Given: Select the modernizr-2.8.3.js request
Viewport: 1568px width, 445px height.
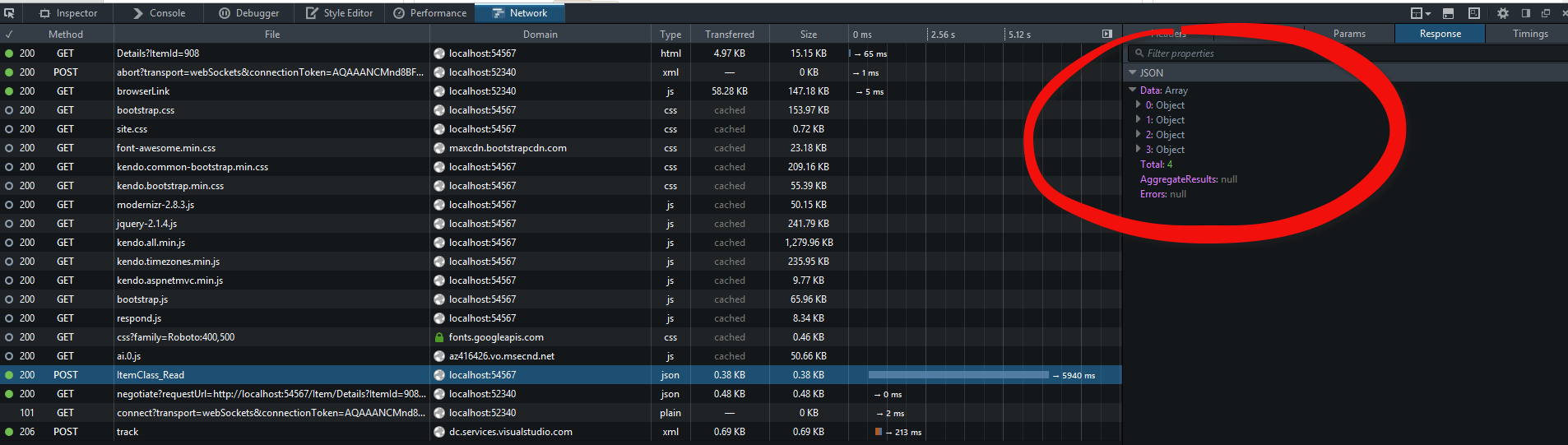Looking at the screenshot, I should [561, 205].
